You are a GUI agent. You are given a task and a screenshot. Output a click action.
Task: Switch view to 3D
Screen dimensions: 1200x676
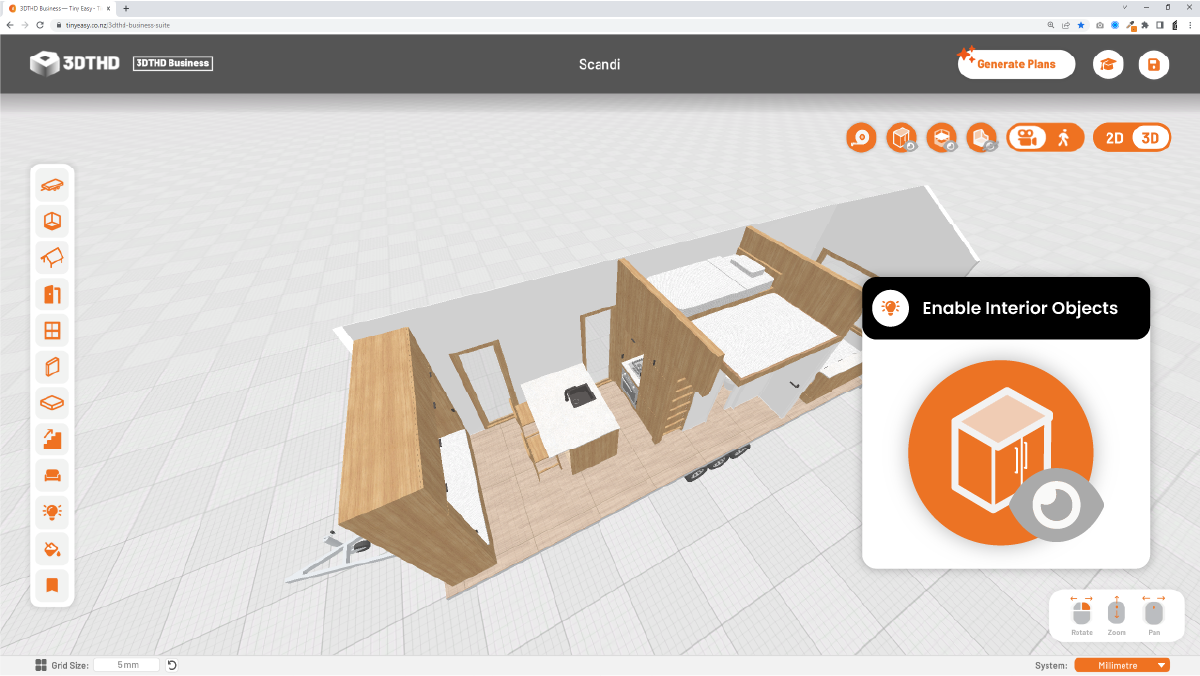point(1150,138)
